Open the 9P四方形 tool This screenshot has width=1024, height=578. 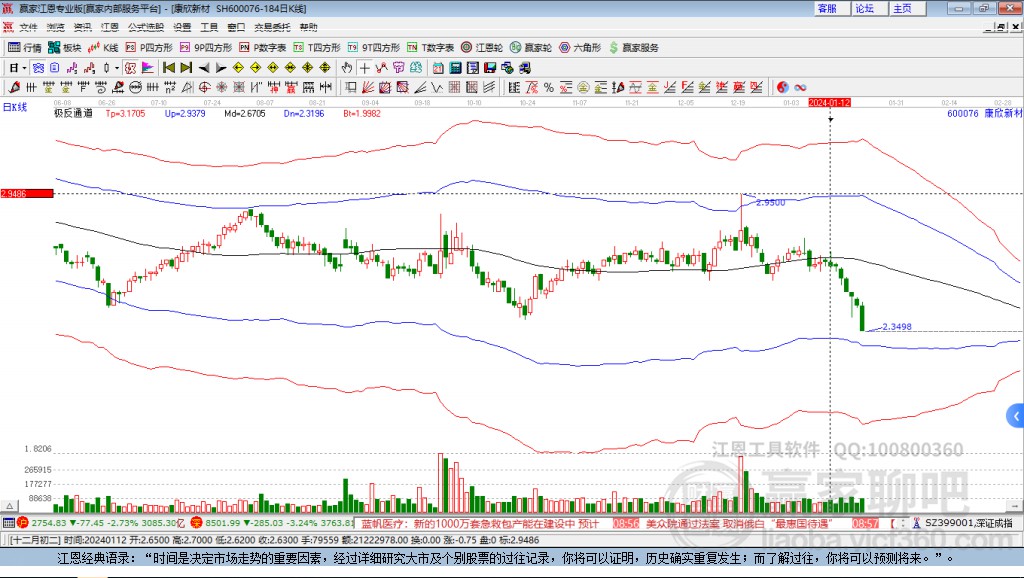pyautogui.click(x=206, y=48)
